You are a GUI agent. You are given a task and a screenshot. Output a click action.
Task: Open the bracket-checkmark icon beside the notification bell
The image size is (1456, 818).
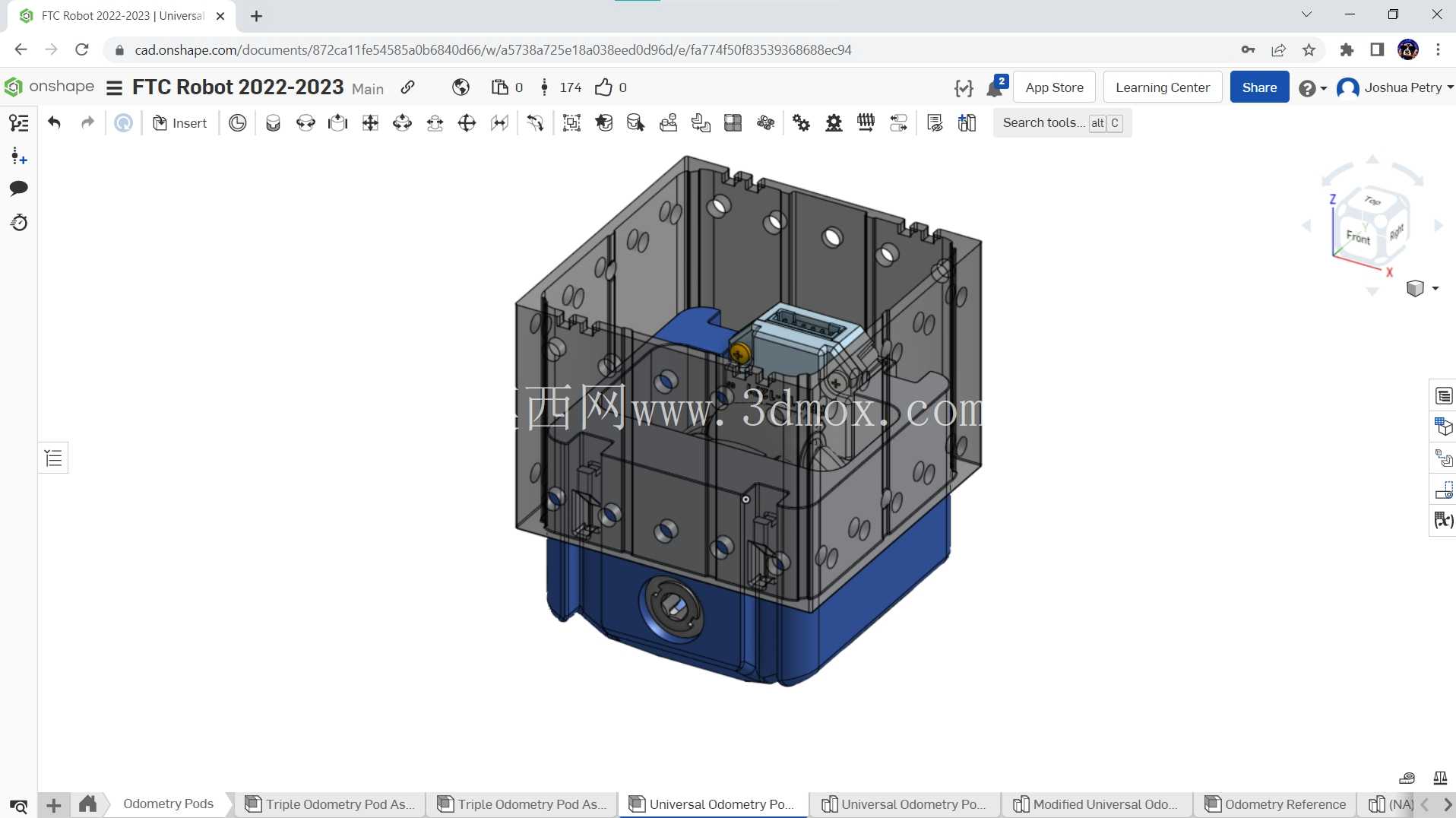(964, 88)
